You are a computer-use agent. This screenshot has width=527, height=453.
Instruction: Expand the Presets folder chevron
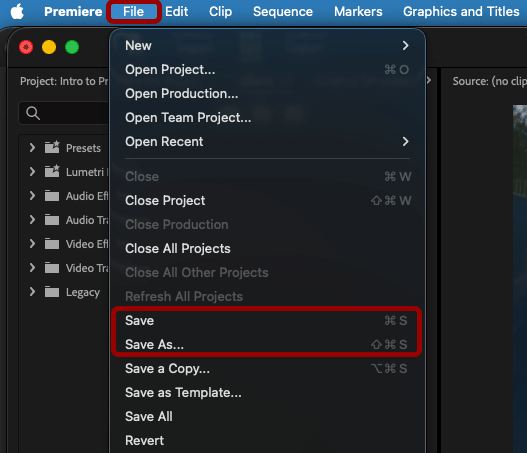coord(32,148)
